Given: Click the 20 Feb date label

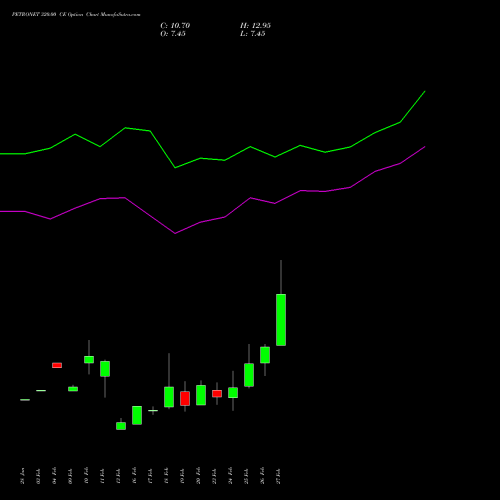Looking at the screenshot, I should tap(198, 476).
